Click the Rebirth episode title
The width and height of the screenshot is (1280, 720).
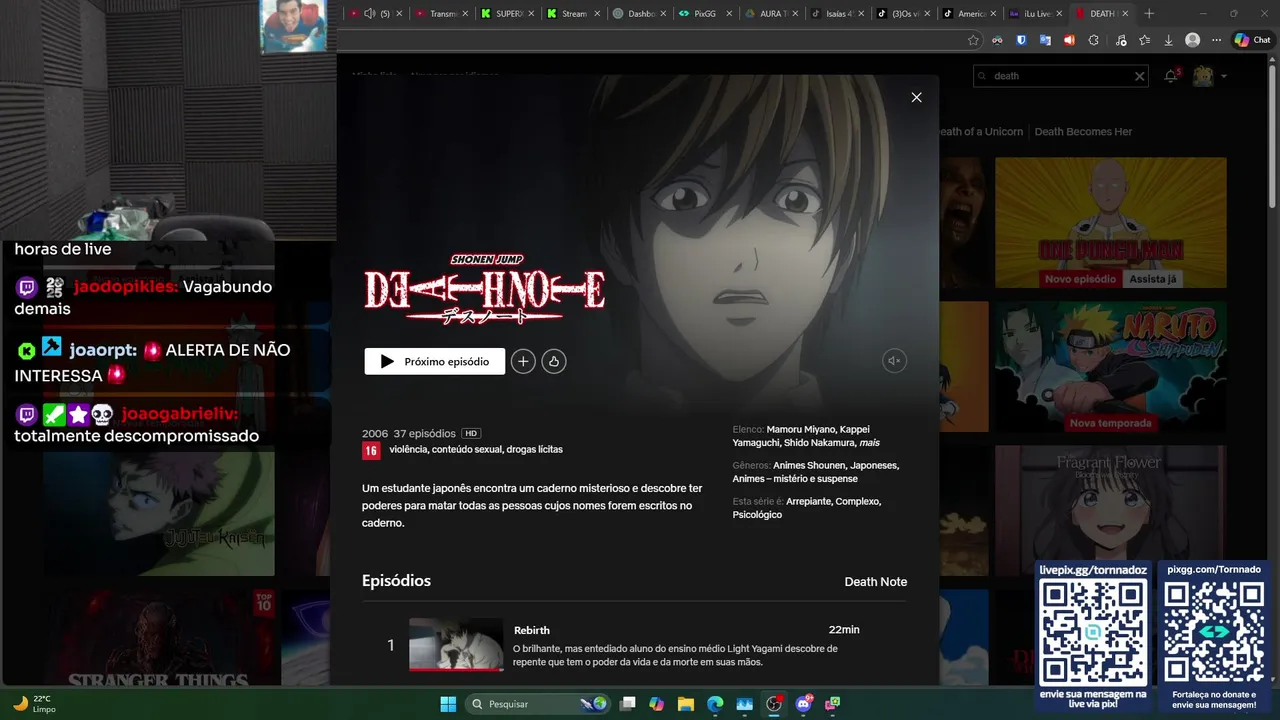[532, 630]
